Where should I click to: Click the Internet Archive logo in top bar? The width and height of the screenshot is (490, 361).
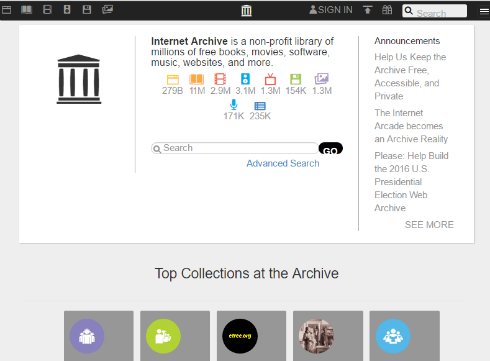click(x=246, y=10)
